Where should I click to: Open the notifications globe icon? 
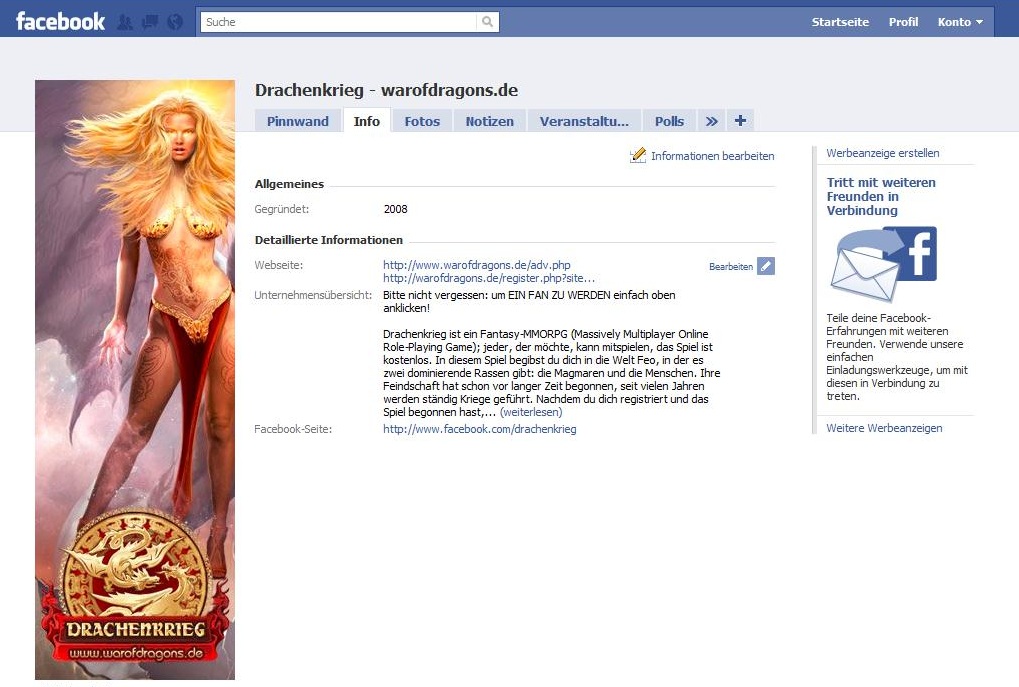(x=175, y=22)
